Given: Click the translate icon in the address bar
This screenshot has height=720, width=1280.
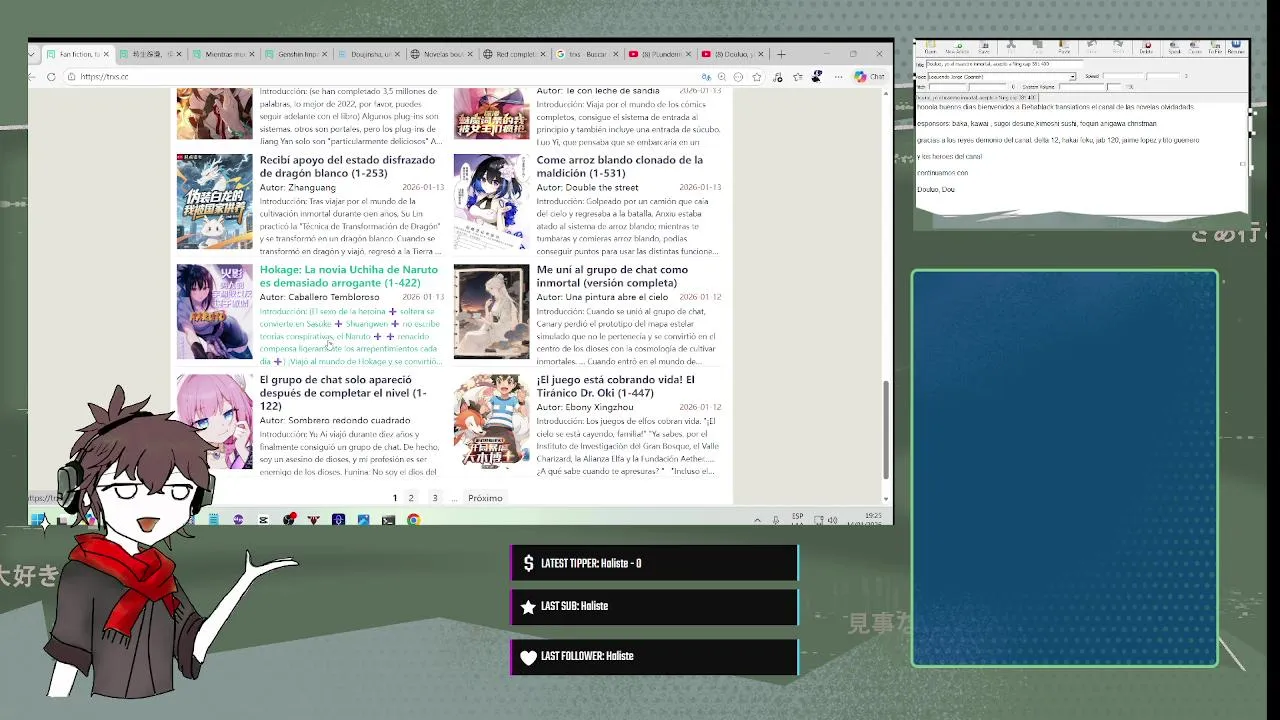Looking at the screenshot, I should click(706, 77).
